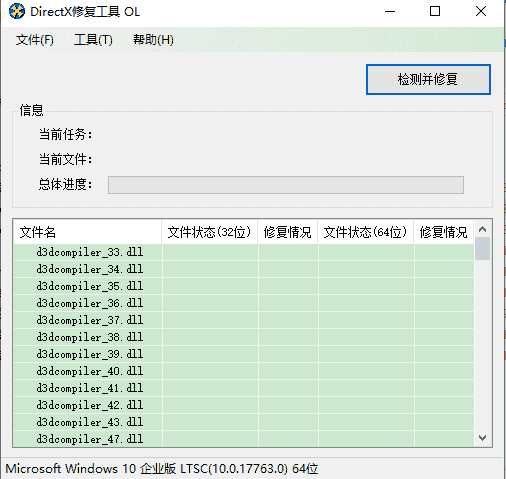Select row d3dcompiler_38.dll

tap(244, 337)
